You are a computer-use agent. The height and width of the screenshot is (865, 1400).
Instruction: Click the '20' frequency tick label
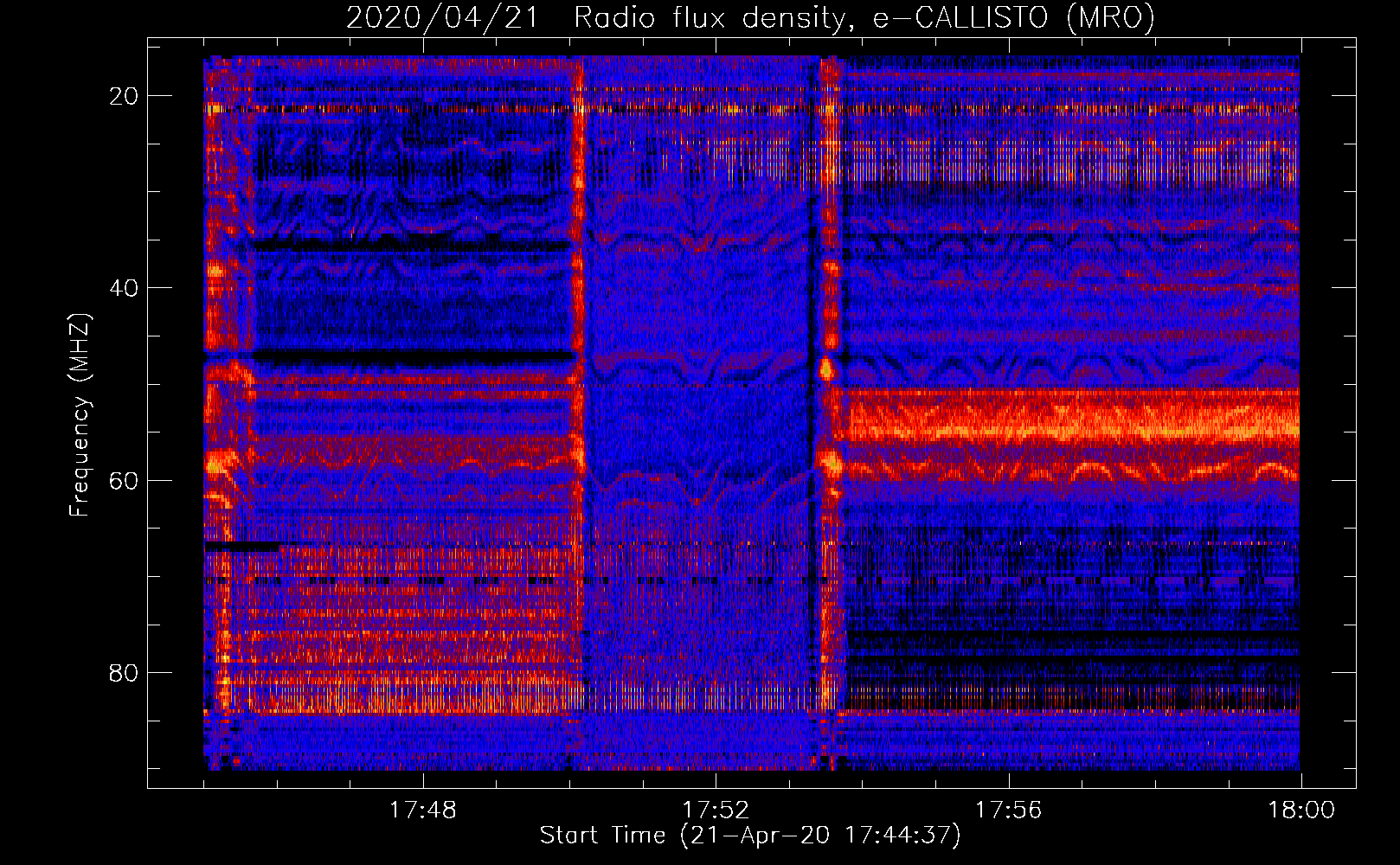point(124,96)
